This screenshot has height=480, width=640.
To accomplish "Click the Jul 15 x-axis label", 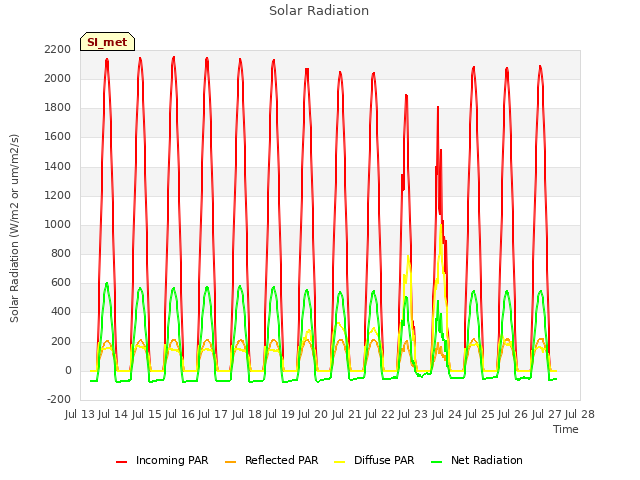I will (147, 414).
